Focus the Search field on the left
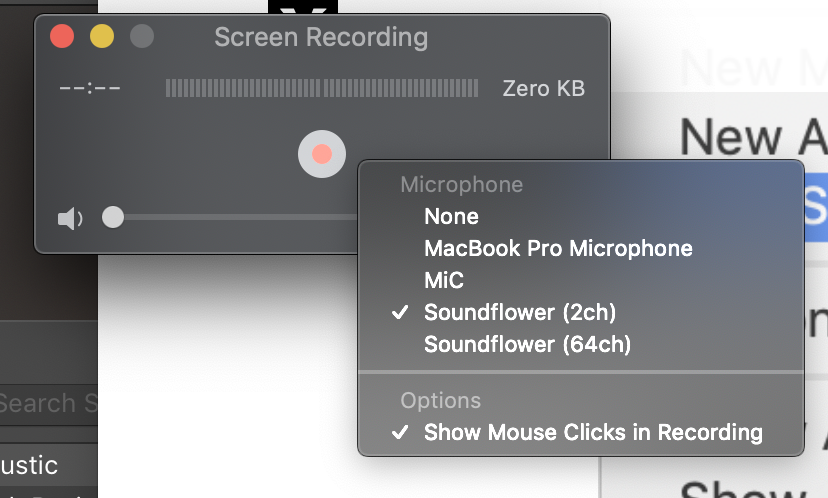The image size is (828, 498). click(x=49, y=404)
